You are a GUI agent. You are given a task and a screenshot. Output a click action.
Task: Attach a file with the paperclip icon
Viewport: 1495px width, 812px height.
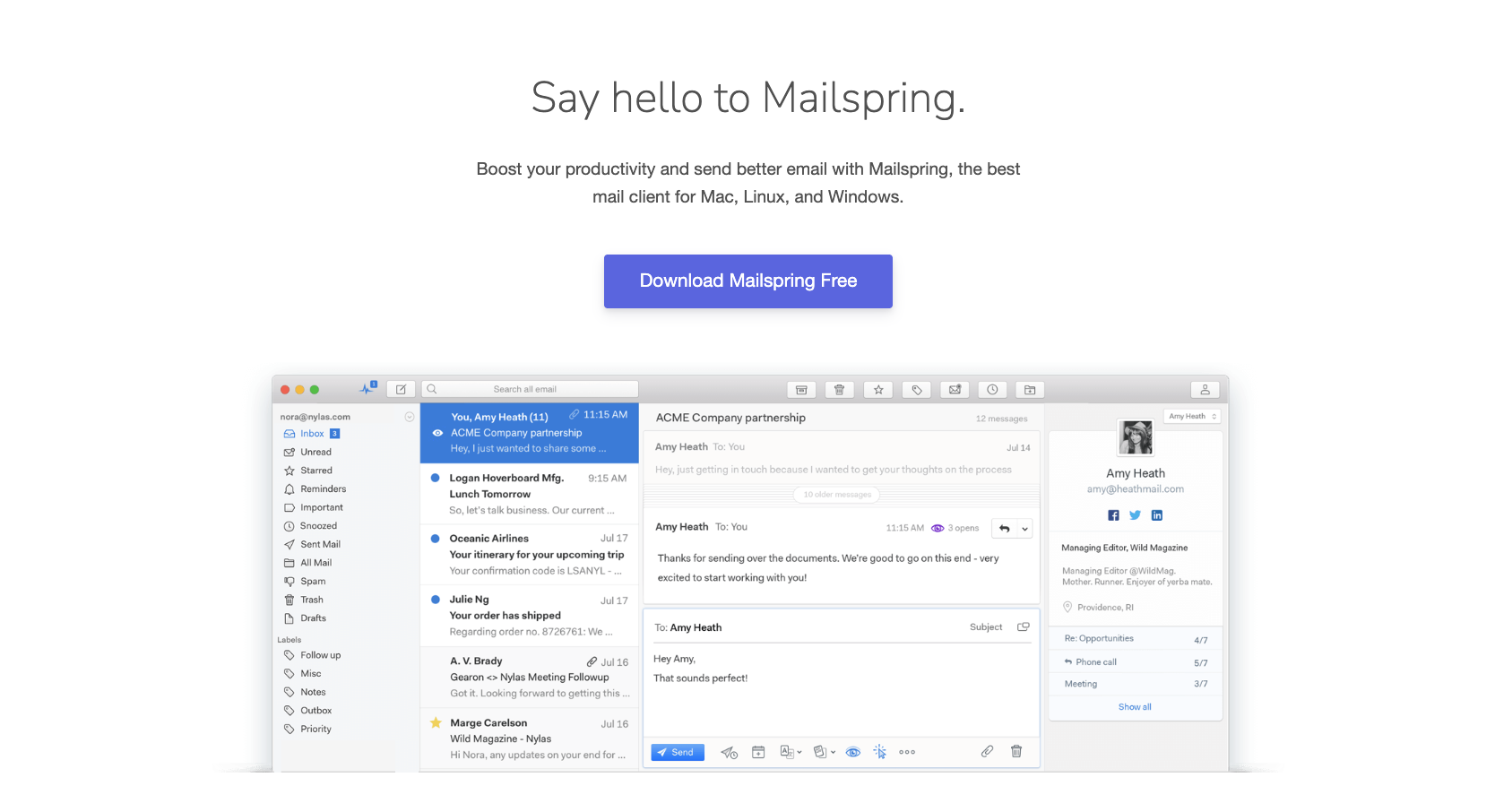988,751
